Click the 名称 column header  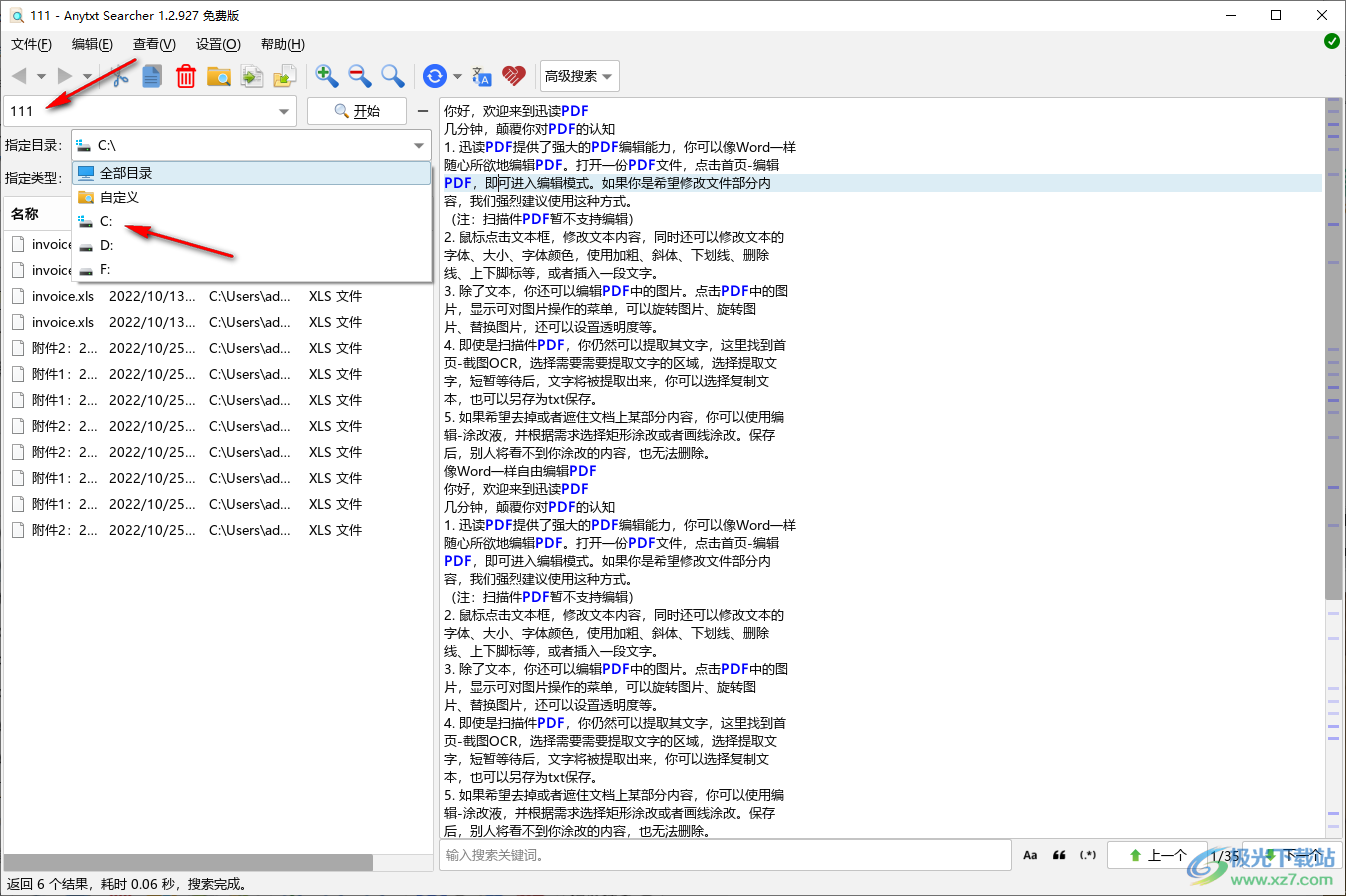tap(25, 214)
